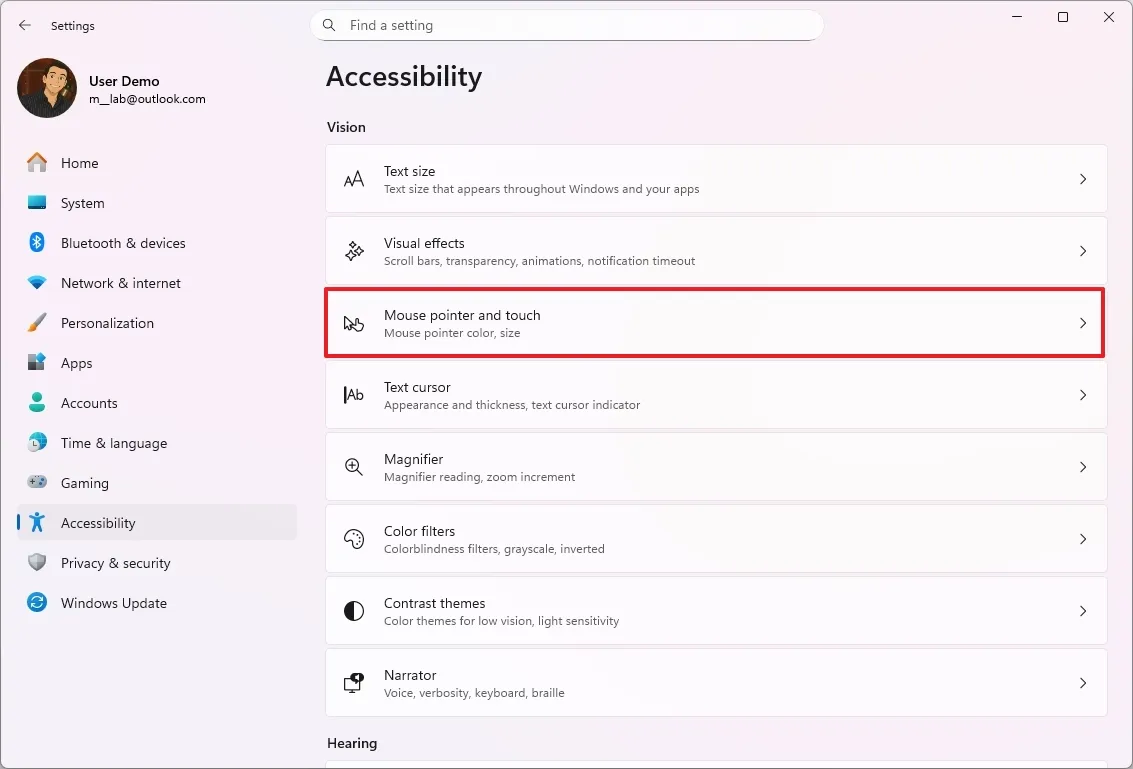Select the Bluetooth & devices sidebar icon
Image resolution: width=1133 pixels, height=769 pixels.
36,243
